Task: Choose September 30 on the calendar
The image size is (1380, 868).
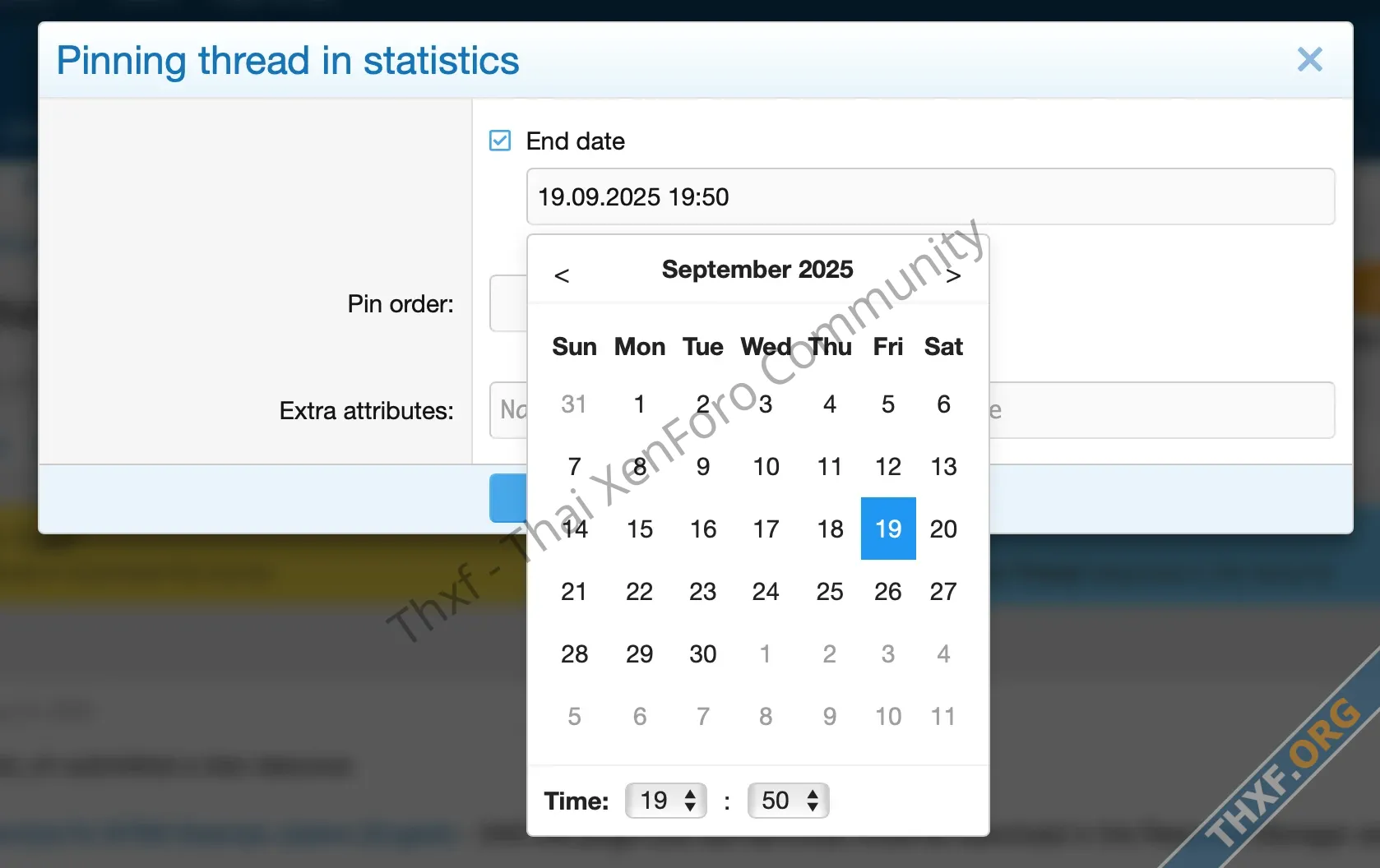Action: 703,653
